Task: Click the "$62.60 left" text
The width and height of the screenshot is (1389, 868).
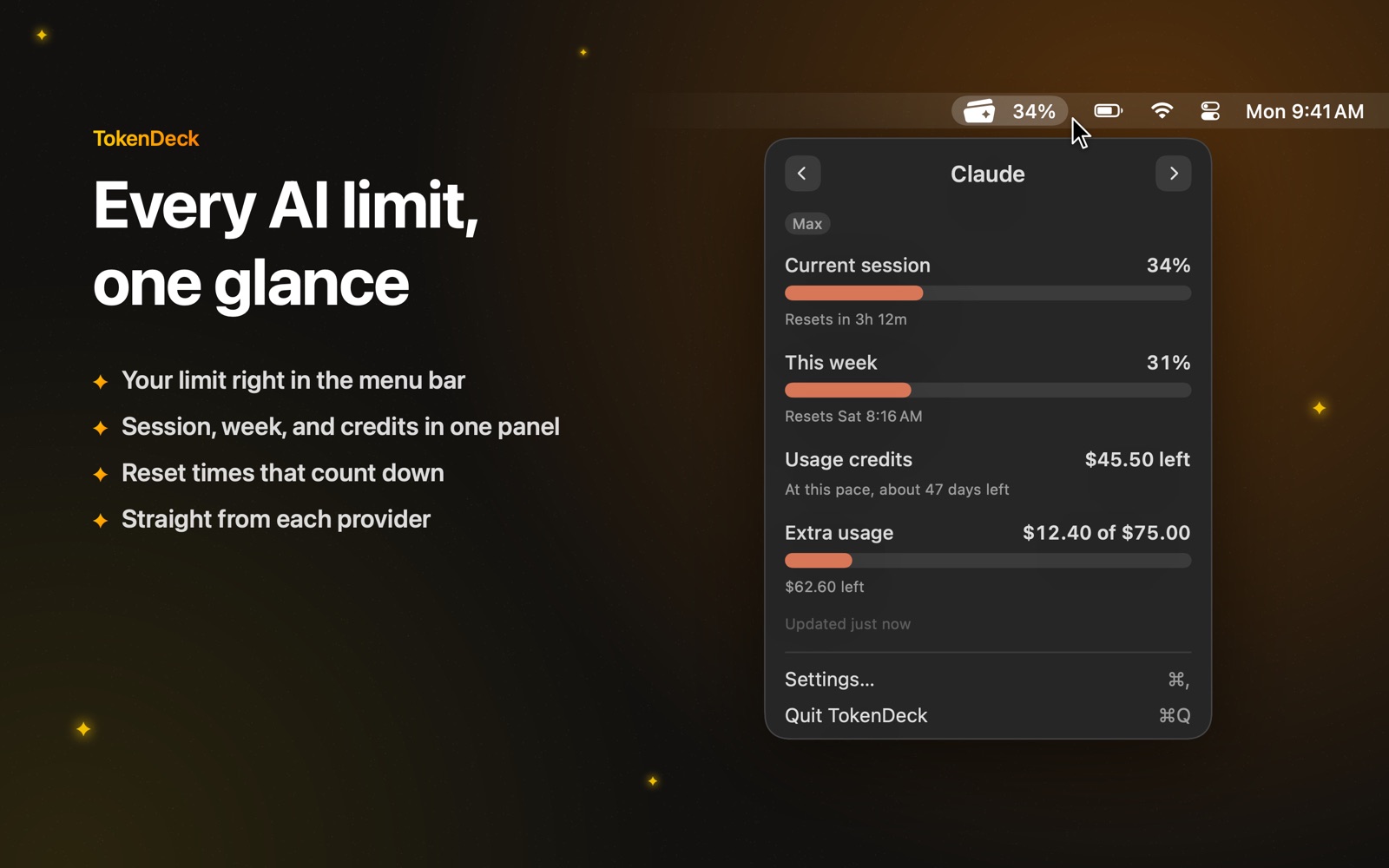Action: coord(824,587)
